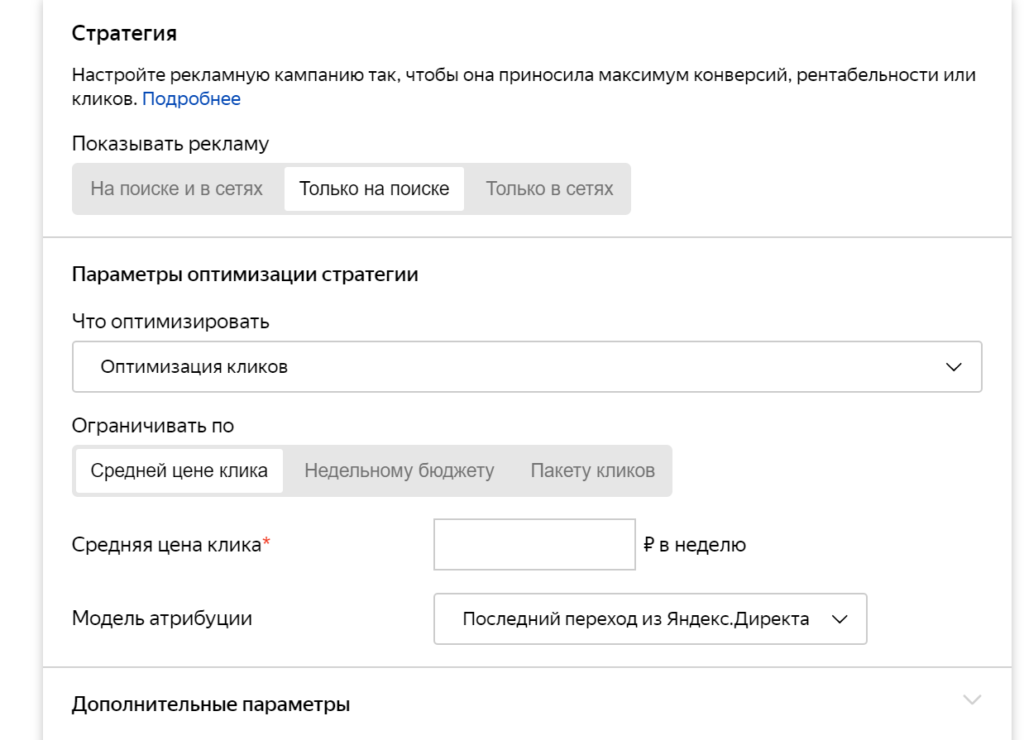Click 'Параметры оптимизации стратегии' heading
The image size is (1024, 740).
pos(245,275)
